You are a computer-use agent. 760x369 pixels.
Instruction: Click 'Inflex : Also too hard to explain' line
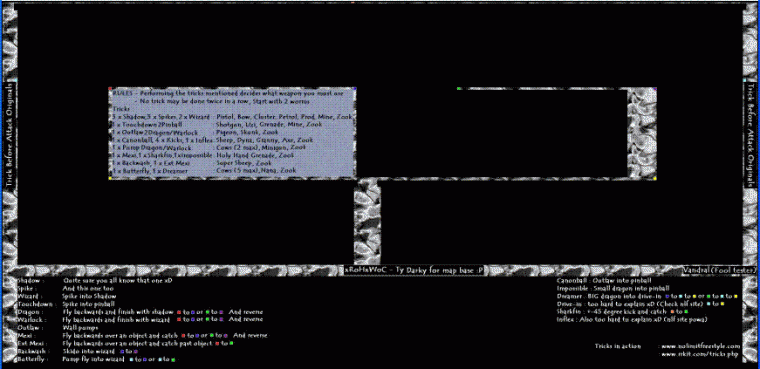tap(632, 319)
